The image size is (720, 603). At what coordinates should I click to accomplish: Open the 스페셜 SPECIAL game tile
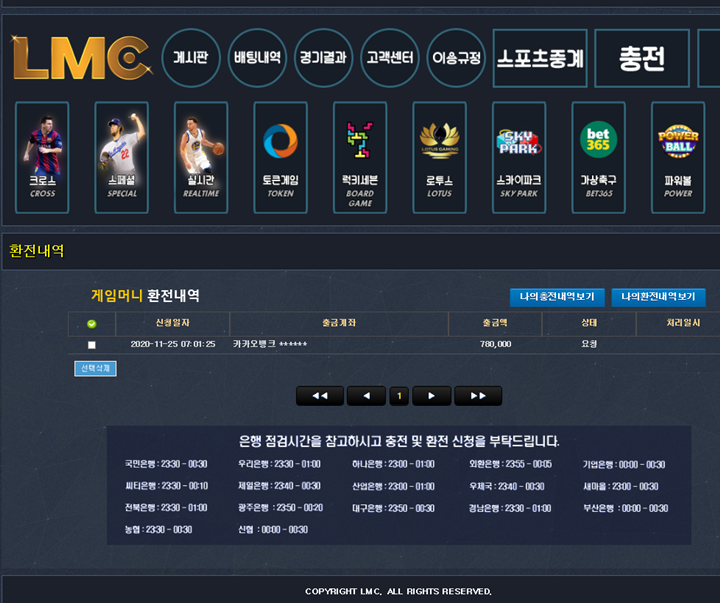pos(122,158)
